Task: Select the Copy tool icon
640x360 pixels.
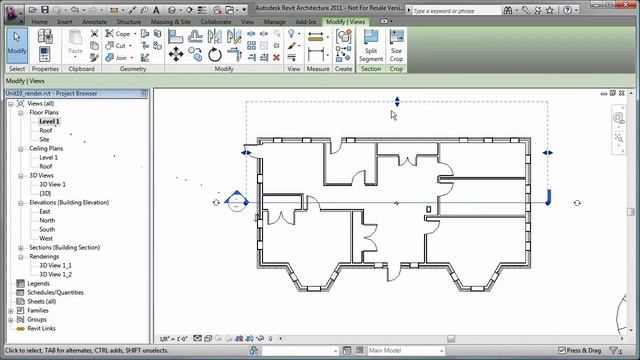Action: tap(196, 54)
